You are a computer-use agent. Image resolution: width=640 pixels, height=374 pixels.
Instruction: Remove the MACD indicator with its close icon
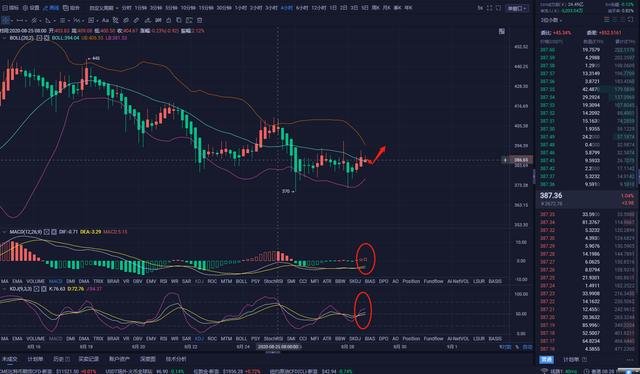[53, 232]
